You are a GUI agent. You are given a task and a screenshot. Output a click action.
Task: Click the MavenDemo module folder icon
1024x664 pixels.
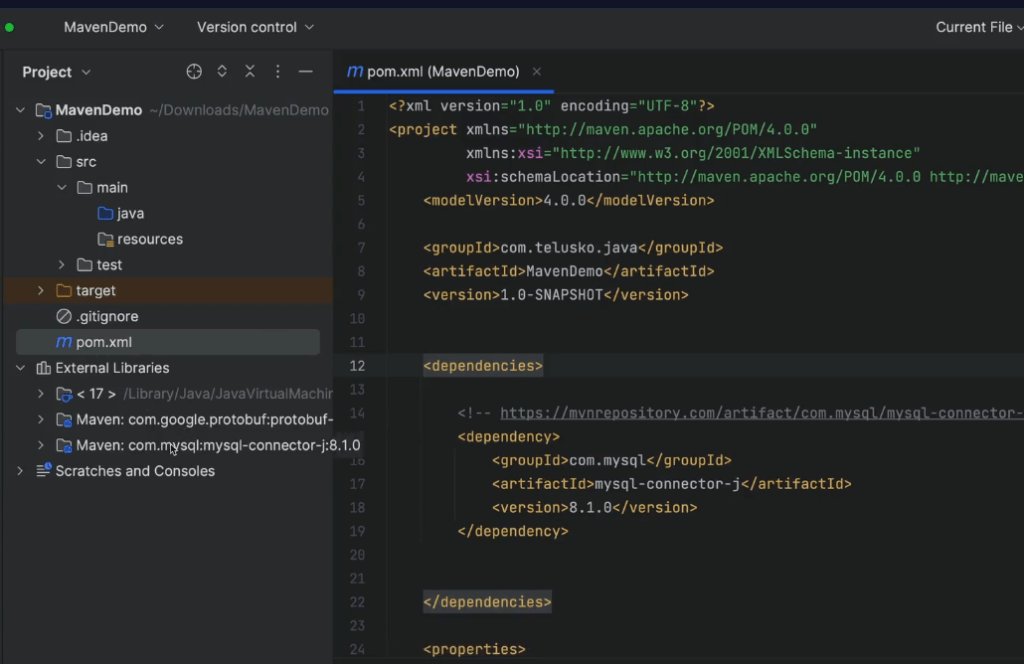click(x=44, y=110)
